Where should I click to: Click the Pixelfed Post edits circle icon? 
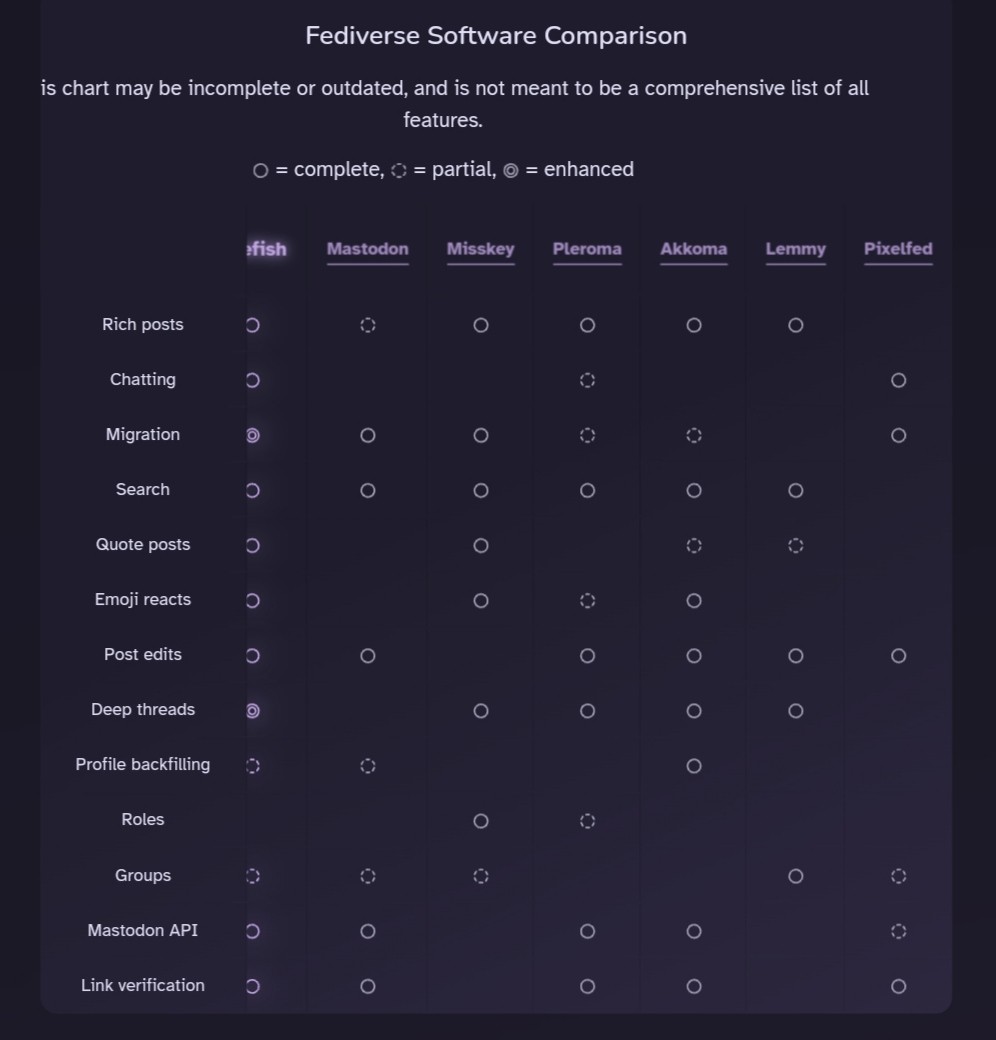899,655
